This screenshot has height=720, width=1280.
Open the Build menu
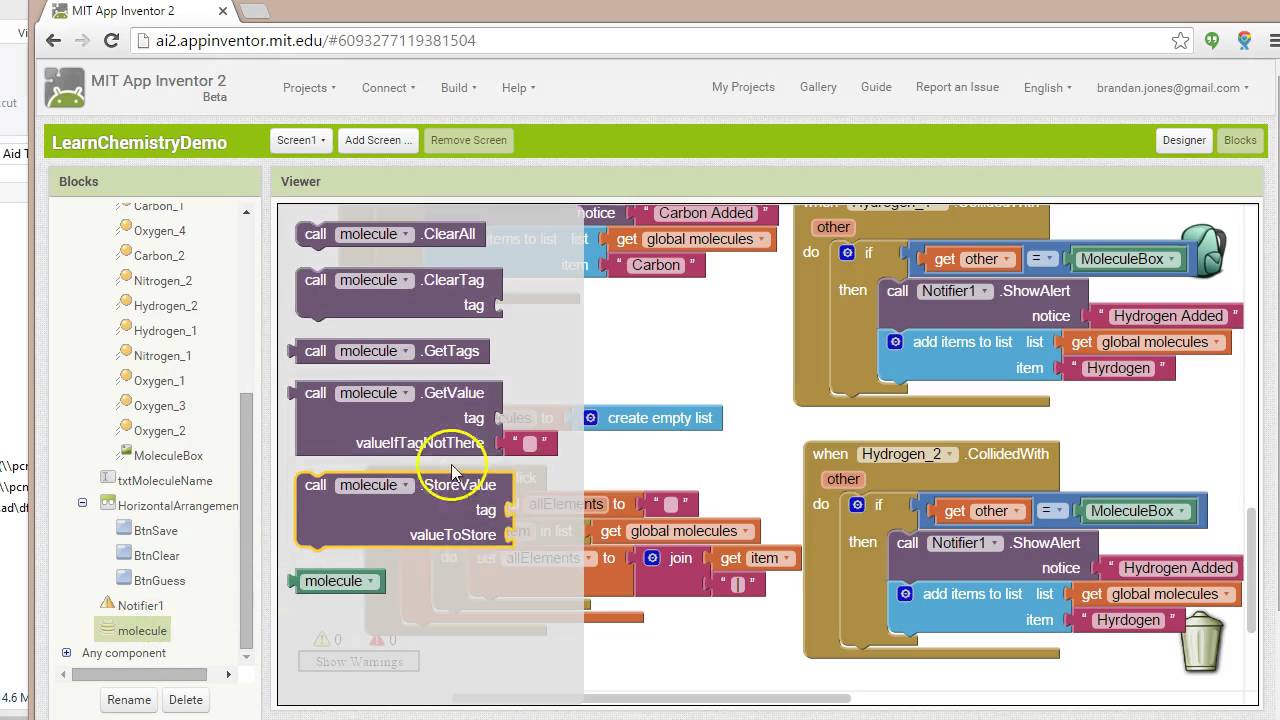458,88
